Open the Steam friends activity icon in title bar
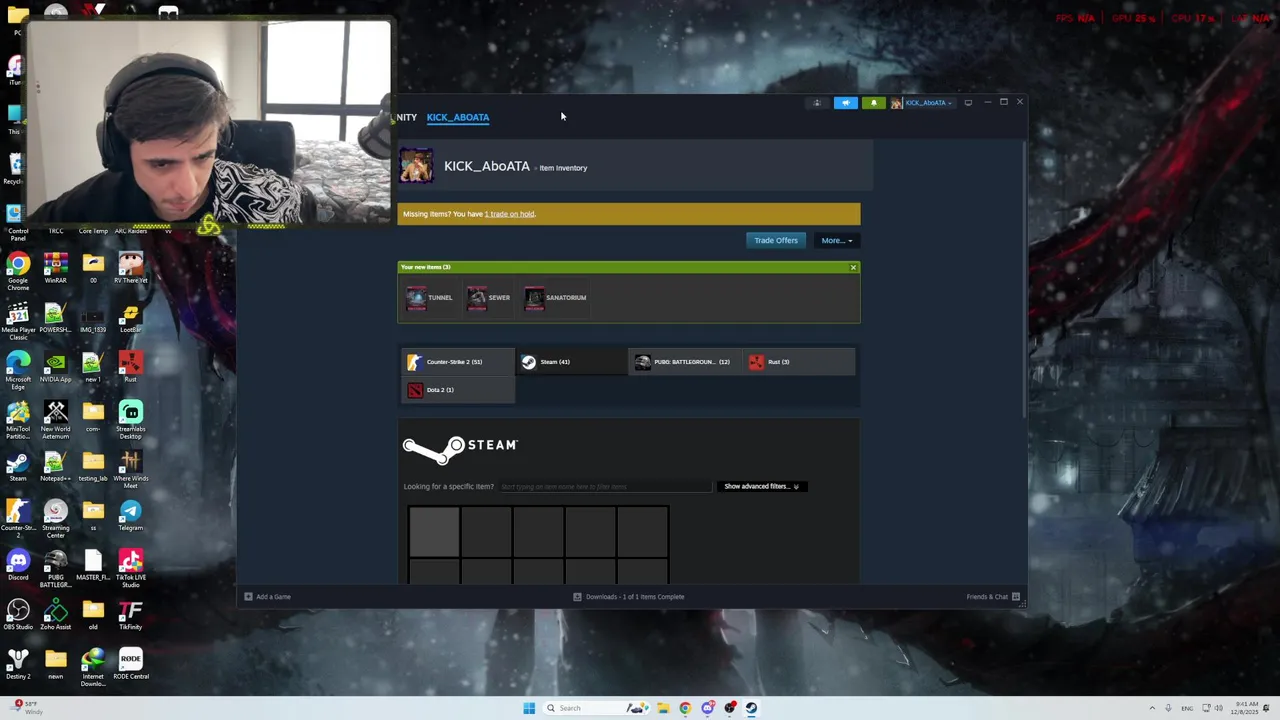 [817, 103]
